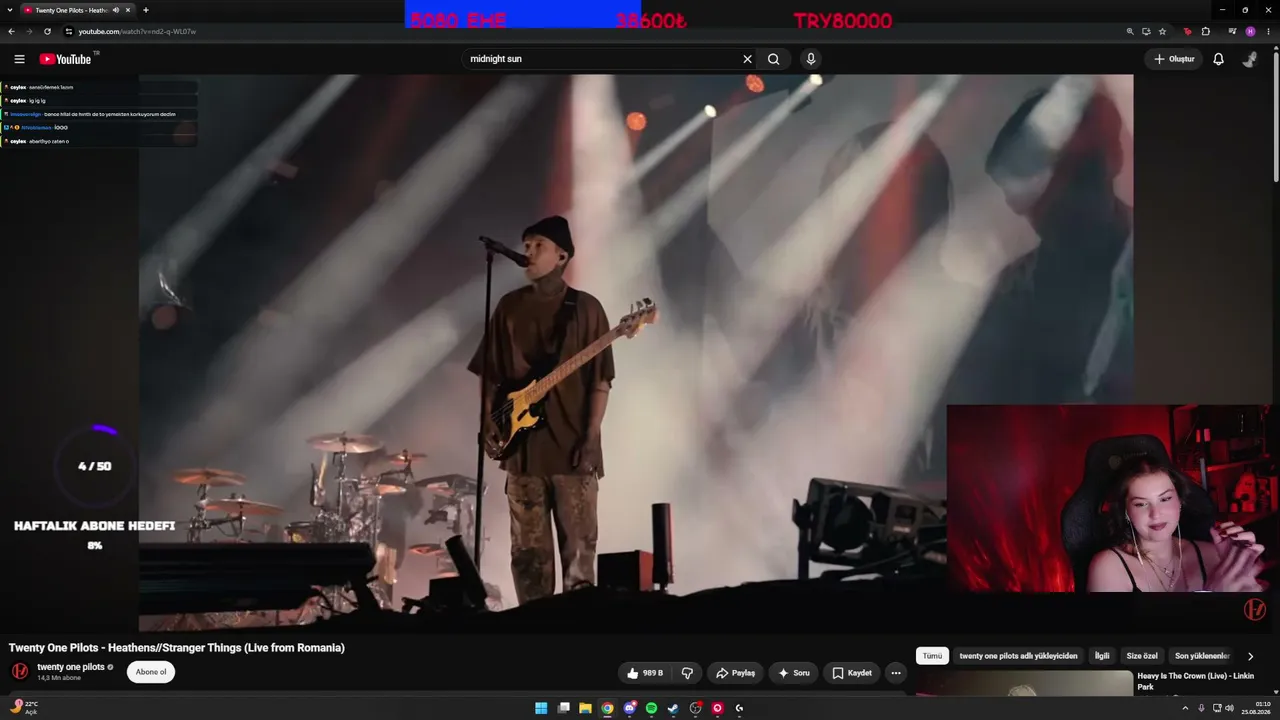Viewport: 1280px width, 720px height.
Task: Click the Oluştur create button
Action: coord(1174,59)
